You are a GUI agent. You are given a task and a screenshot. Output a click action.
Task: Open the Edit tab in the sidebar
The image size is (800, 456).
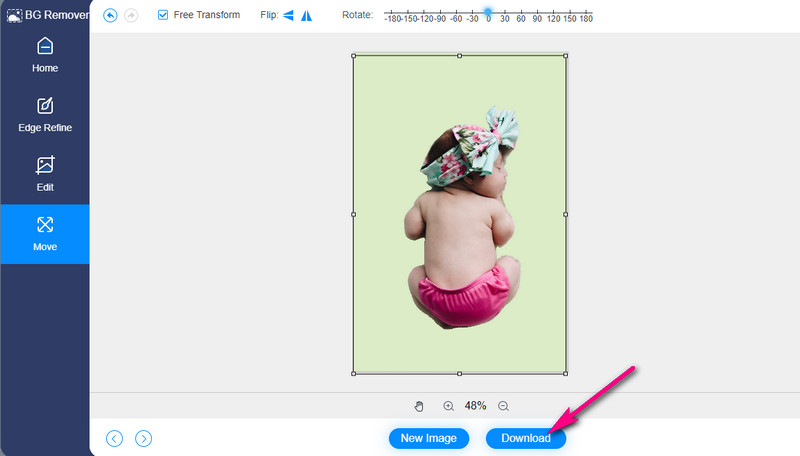coord(45,174)
